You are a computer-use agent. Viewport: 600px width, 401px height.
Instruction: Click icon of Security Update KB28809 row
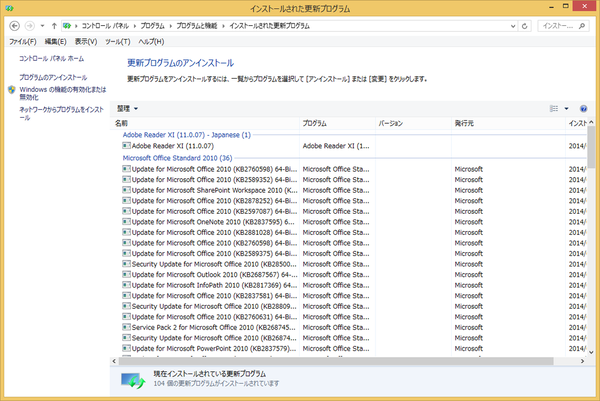[126, 306]
